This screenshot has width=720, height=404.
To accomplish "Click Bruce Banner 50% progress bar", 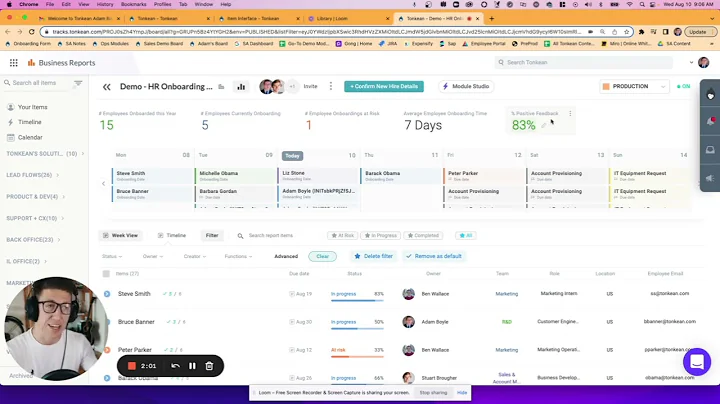I will pyautogui.click(x=357, y=329).
